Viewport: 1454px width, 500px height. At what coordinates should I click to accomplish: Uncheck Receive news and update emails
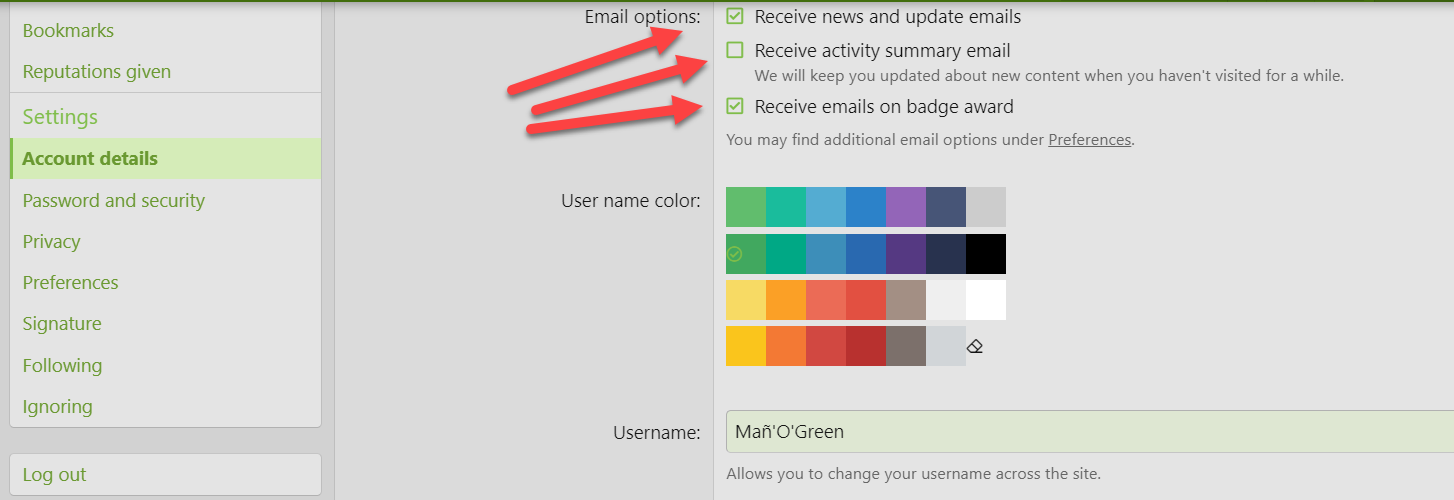pos(735,17)
